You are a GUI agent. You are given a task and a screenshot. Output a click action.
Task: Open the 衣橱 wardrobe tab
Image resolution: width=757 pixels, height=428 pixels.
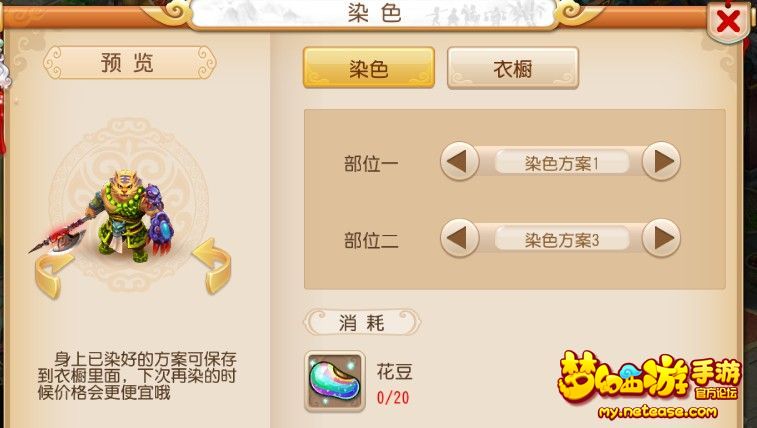point(513,68)
